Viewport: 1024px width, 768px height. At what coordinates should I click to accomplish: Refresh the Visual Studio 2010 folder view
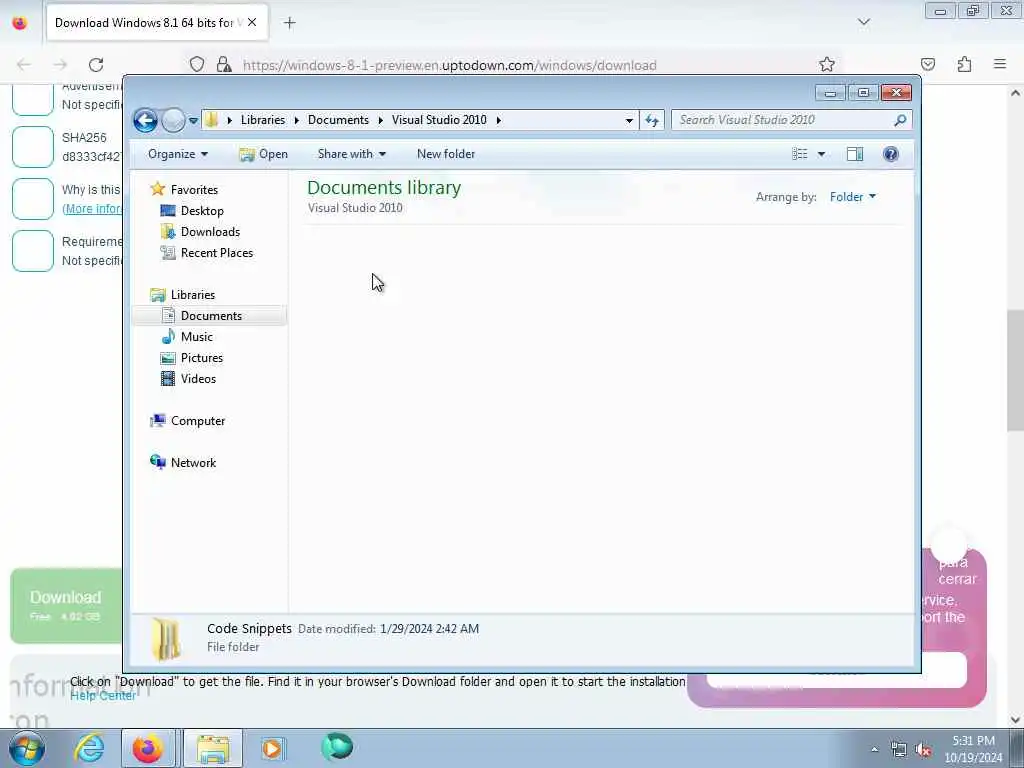click(x=652, y=120)
